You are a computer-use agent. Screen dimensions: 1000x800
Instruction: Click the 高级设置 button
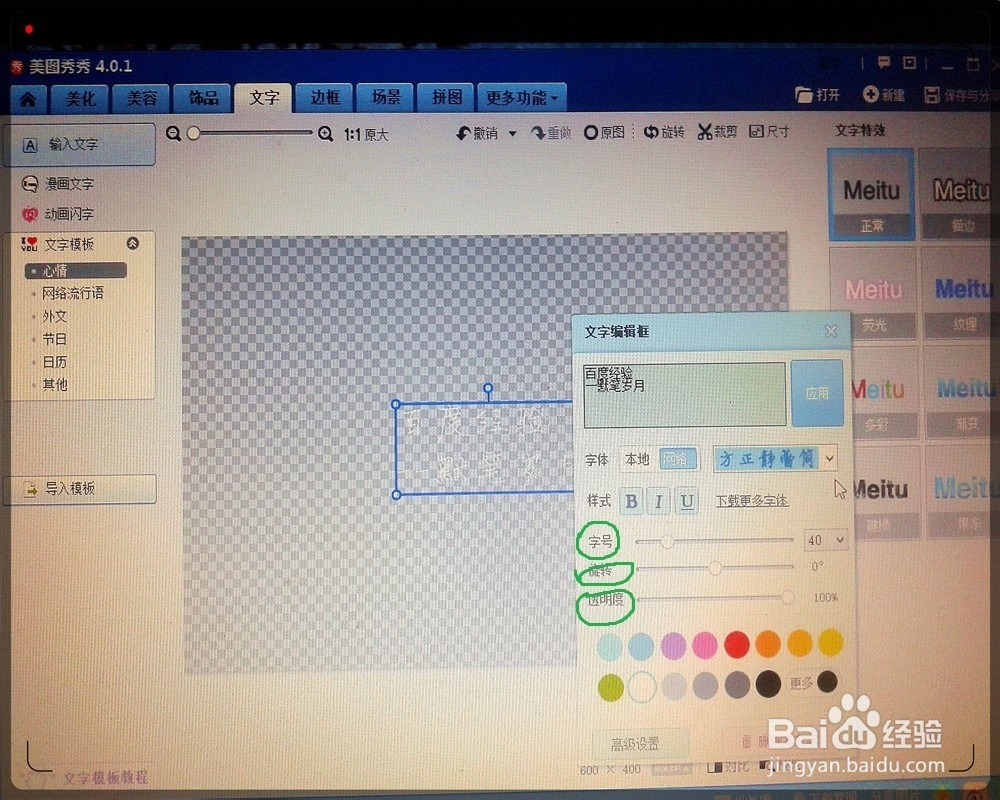tap(640, 744)
